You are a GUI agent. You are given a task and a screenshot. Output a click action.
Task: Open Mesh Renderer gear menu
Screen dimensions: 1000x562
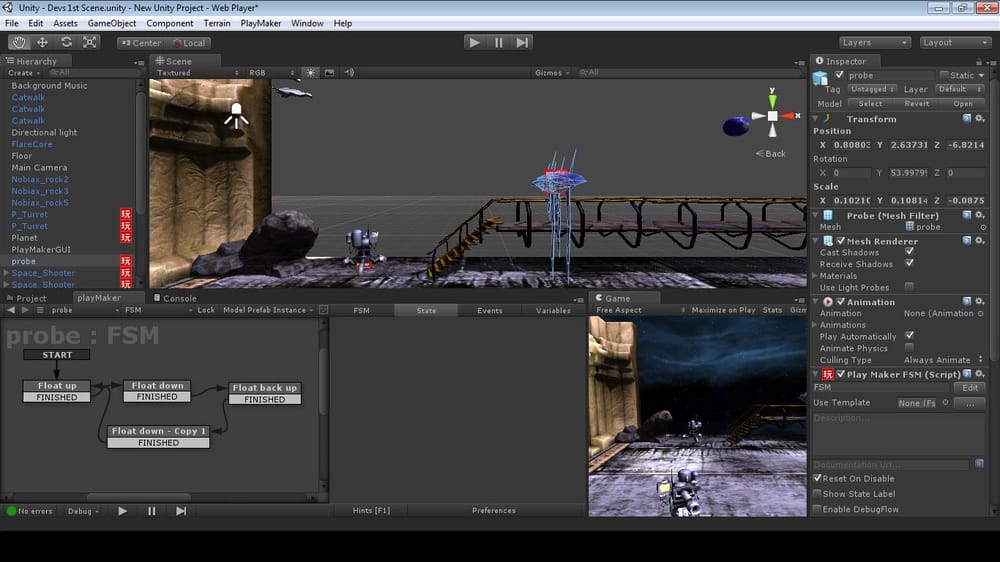980,240
